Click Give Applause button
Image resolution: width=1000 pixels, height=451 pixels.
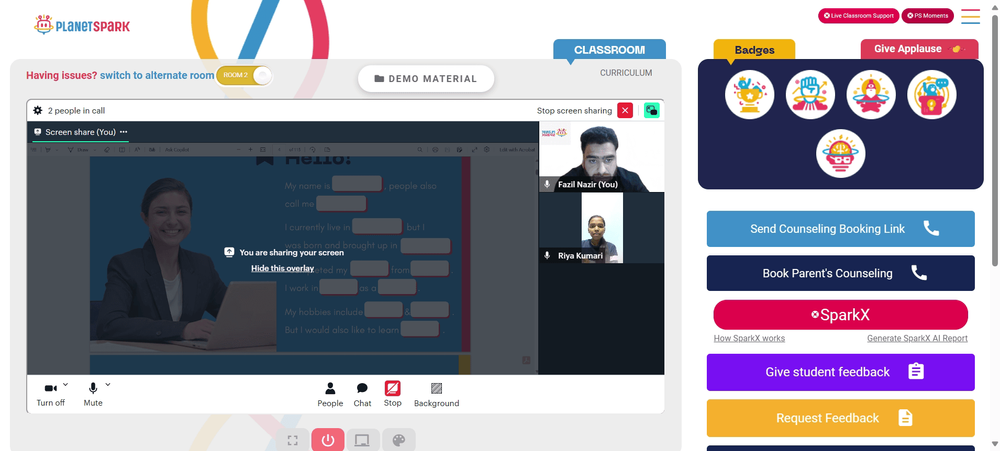coord(919,49)
